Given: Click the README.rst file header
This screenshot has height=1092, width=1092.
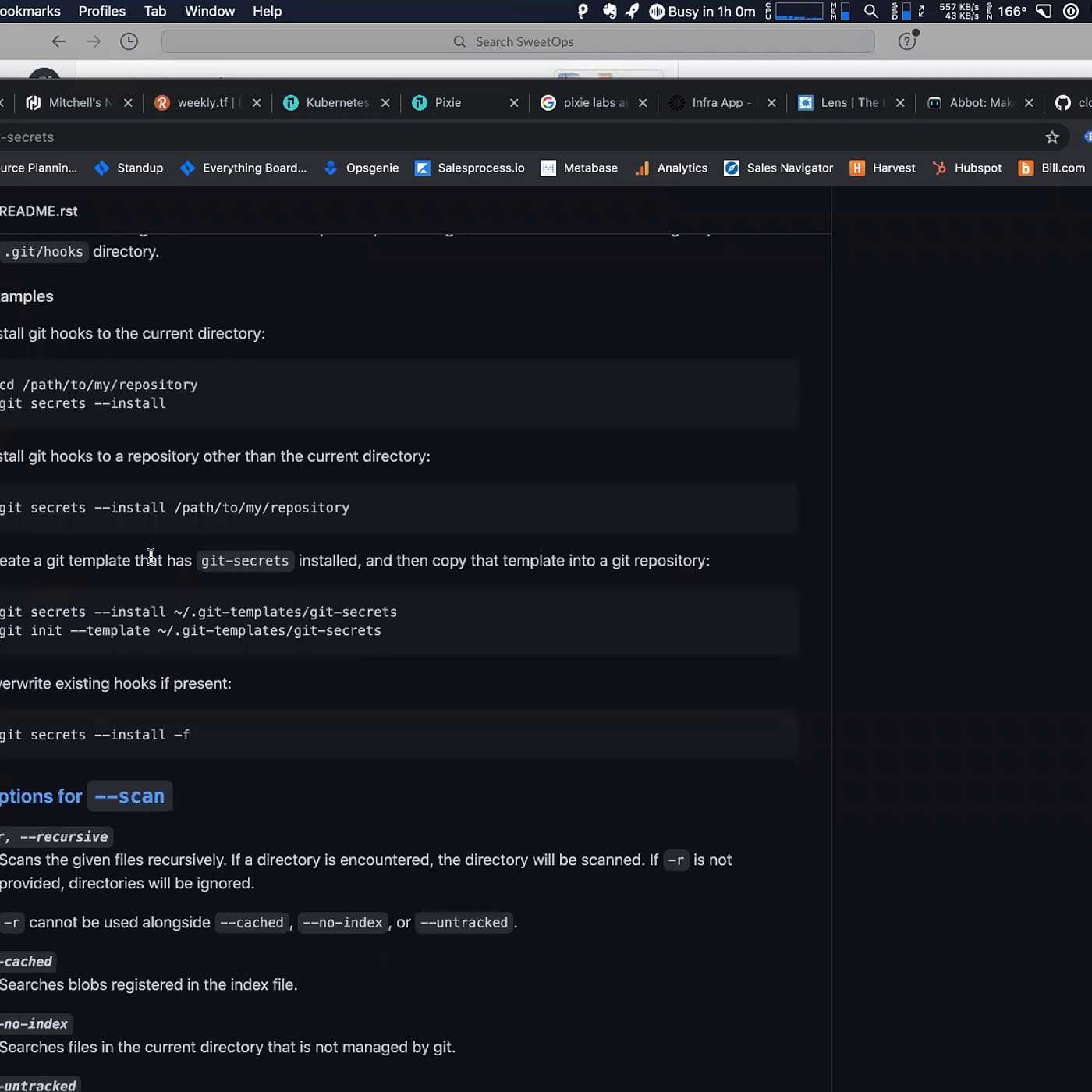Looking at the screenshot, I should tap(39, 211).
